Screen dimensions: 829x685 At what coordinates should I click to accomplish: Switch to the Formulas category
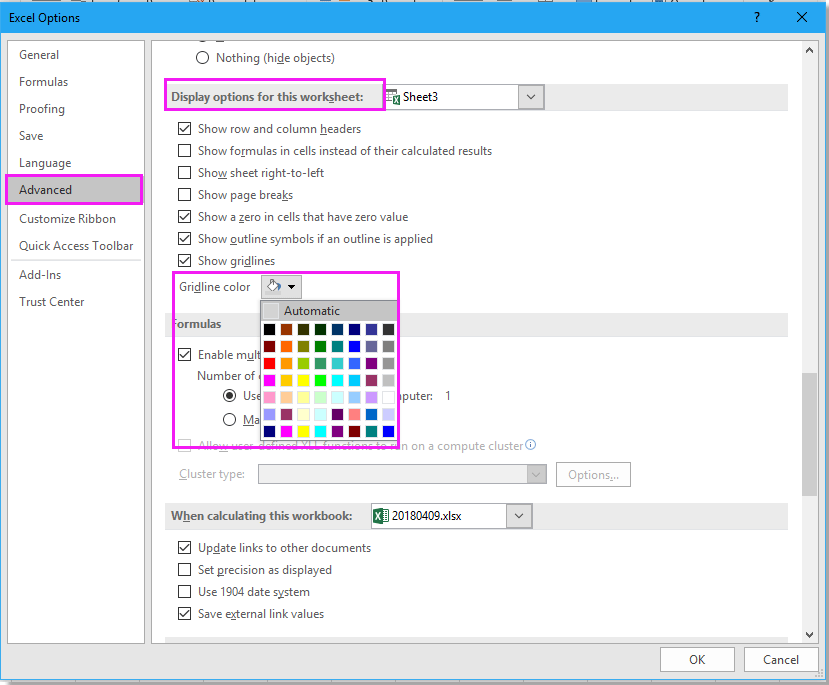[x=44, y=82]
